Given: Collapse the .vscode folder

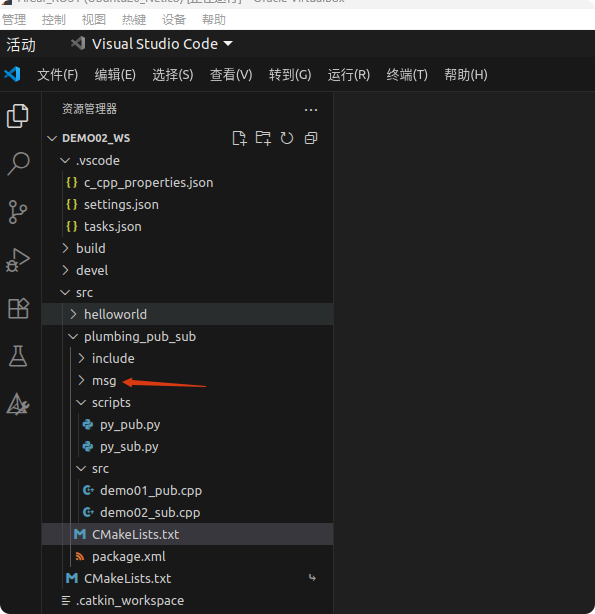Looking at the screenshot, I should coord(65,161).
